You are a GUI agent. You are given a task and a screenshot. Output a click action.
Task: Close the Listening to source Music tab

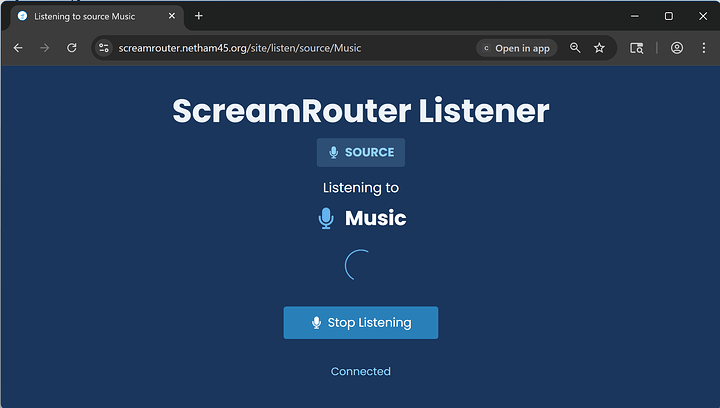coord(171,17)
